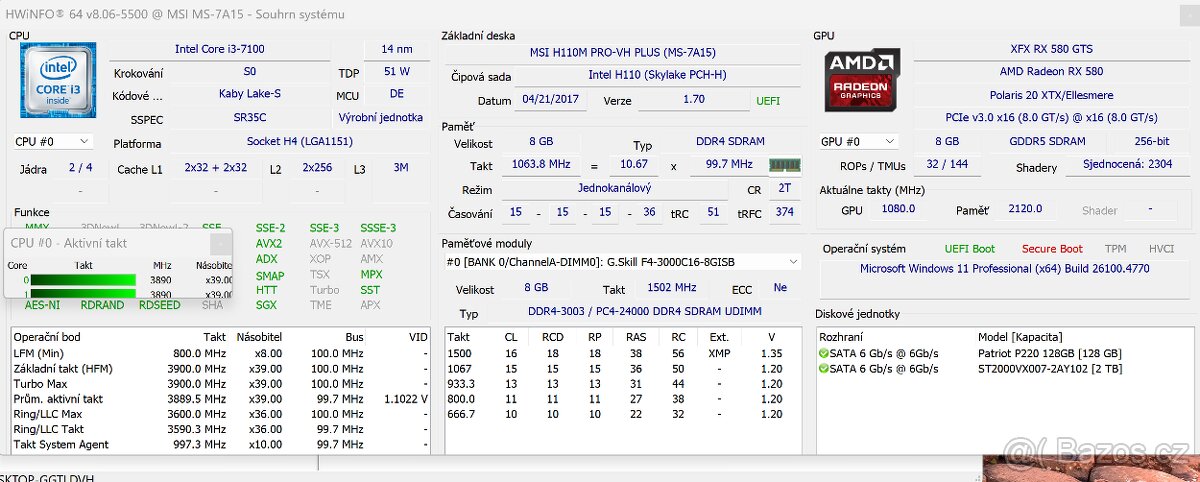1200x482 pixels.
Task: Click the MPX feature flag
Action: click(x=371, y=275)
